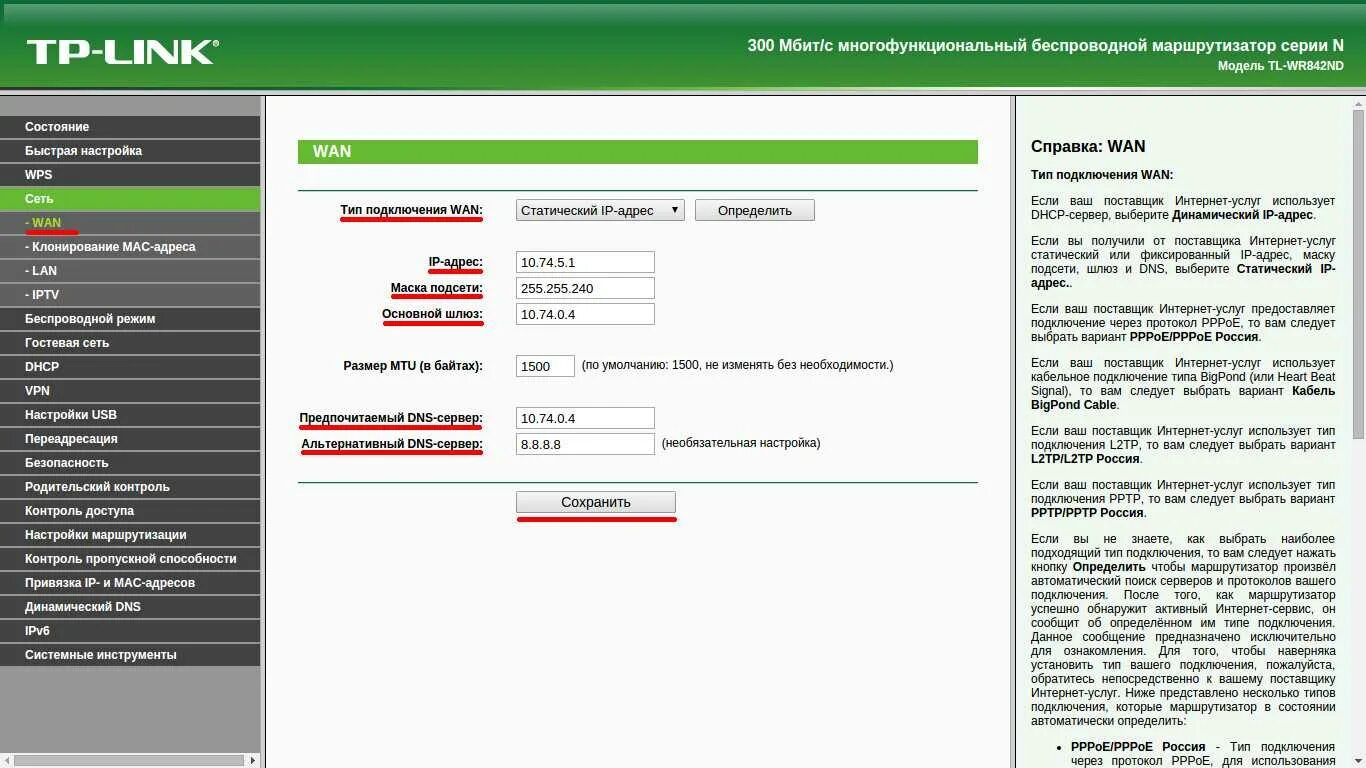1366x768 pixels.
Task: Open Настройки USB section
Action: pyautogui.click(x=130, y=415)
